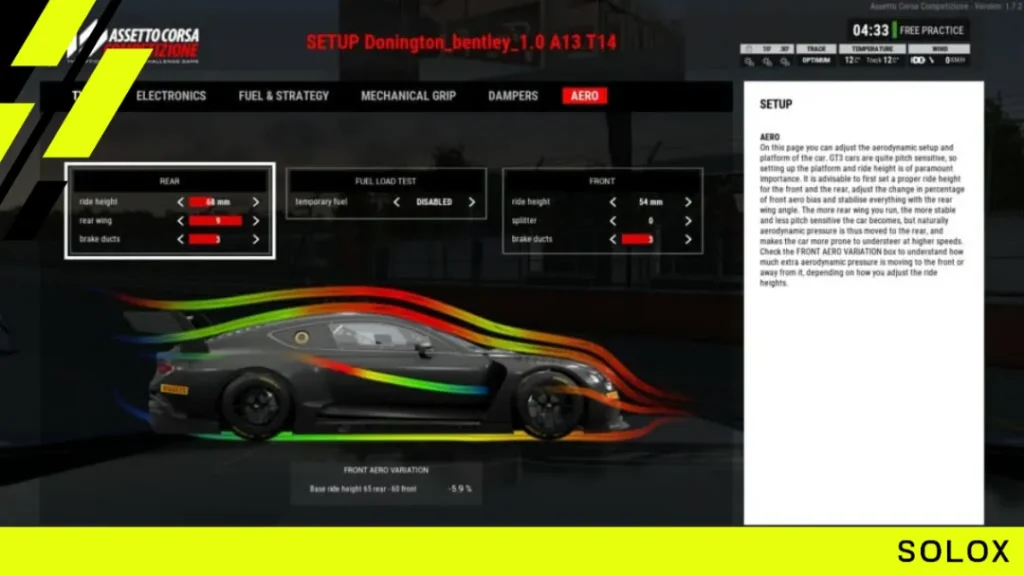This screenshot has width=1024, height=576.
Task: Cycle temporary fuel backward with left arrow
Action: click(x=396, y=202)
